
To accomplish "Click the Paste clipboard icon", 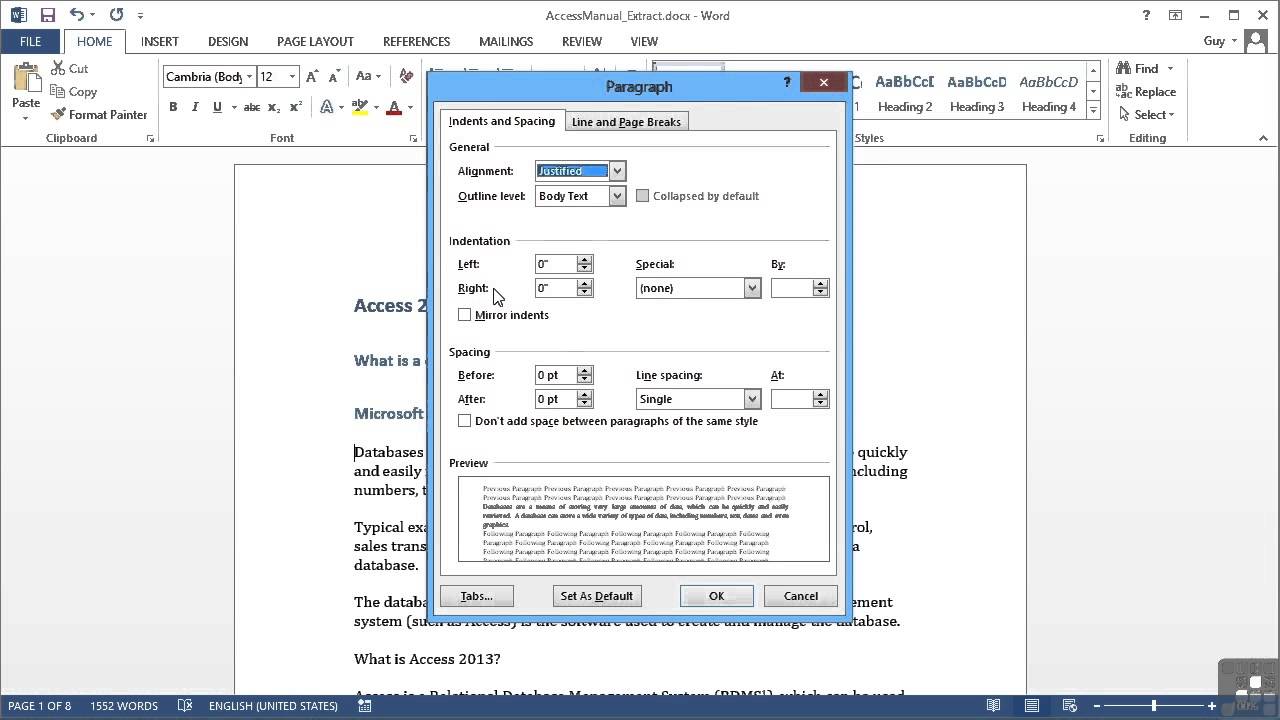I will pyautogui.click(x=26, y=78).
